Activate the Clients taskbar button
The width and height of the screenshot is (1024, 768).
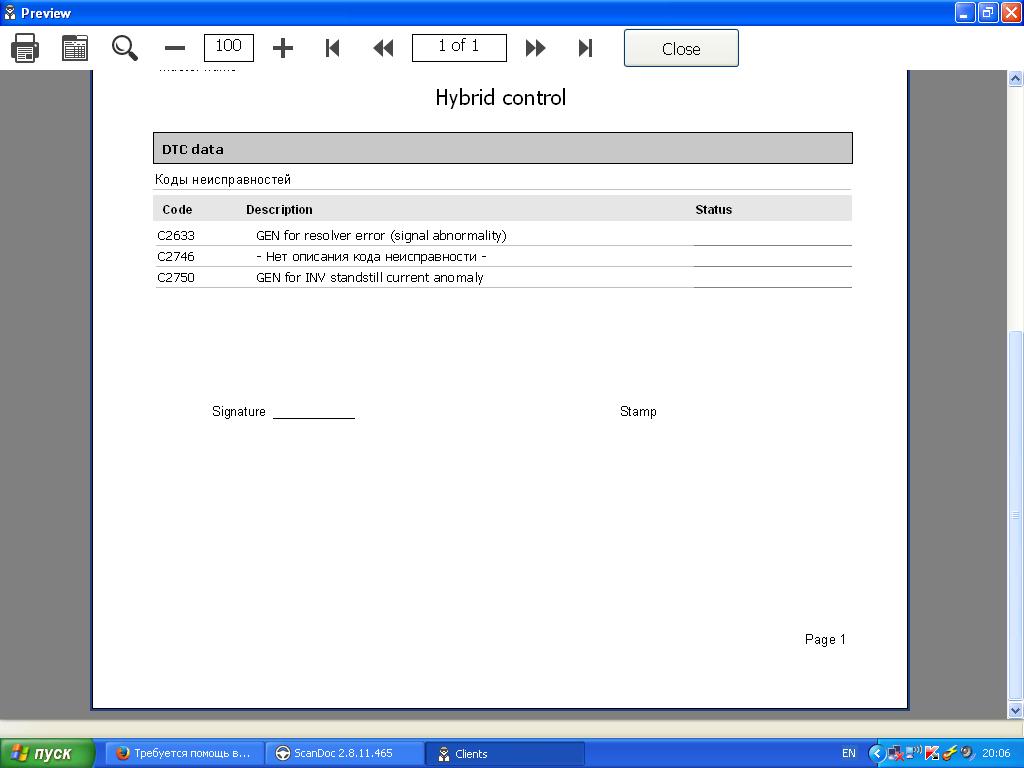click(504, 754)
